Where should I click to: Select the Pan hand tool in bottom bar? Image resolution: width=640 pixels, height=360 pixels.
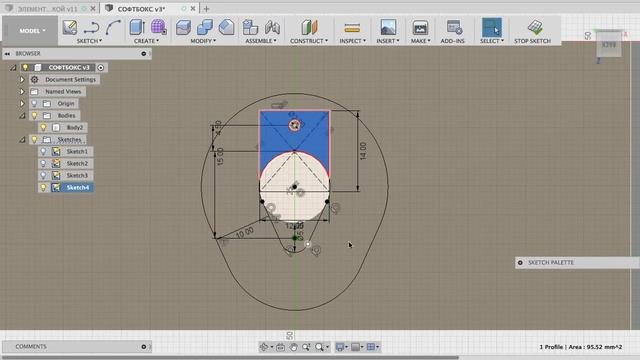coord(293,347)
